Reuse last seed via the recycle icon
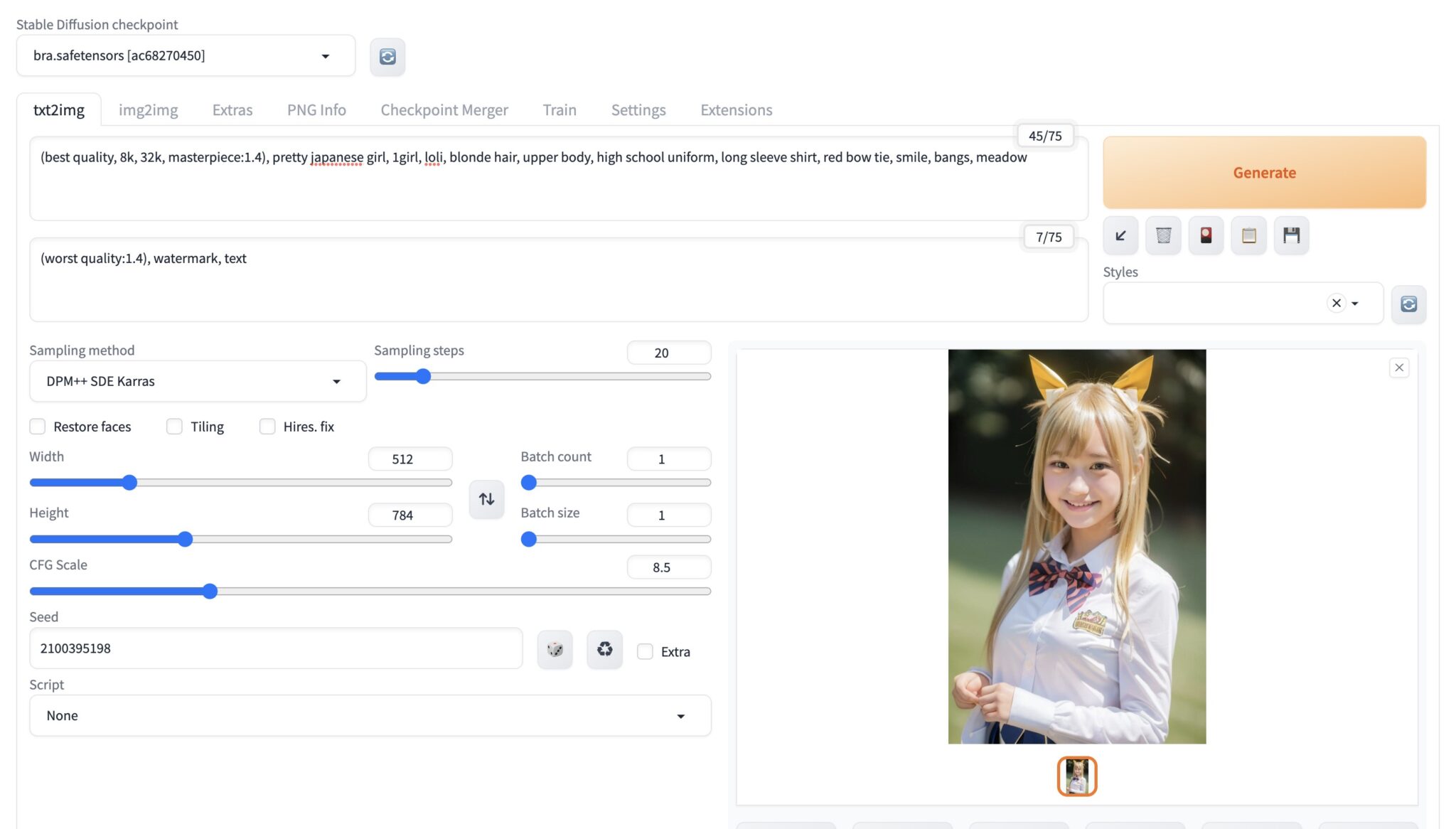Image resolution: width=1456 pixels, height=829 pixels. pyautogui.click(x=604, y=649)
